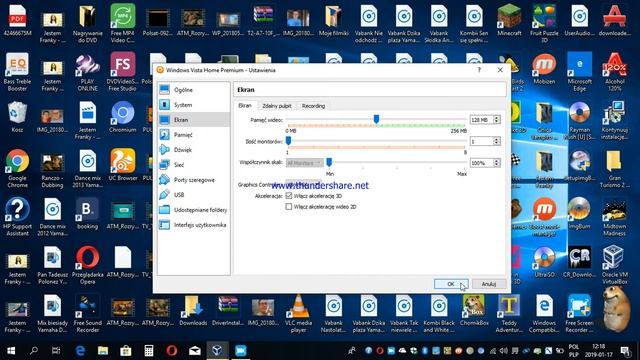Enable Włącz akcelerację wideo 2D checkbox
Screen dimensions: 640x360
[x=289, y=207]
